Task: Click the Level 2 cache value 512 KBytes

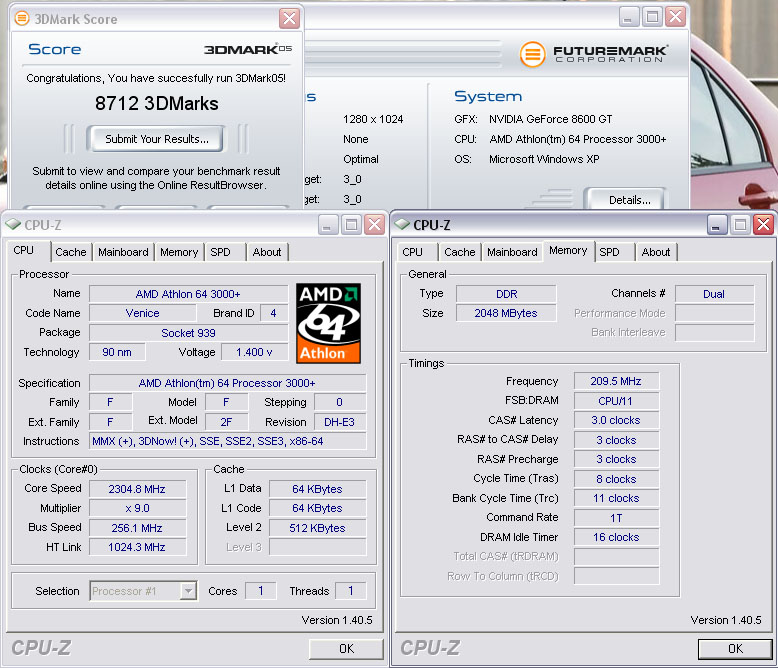Action: click(x=318, y=528)
